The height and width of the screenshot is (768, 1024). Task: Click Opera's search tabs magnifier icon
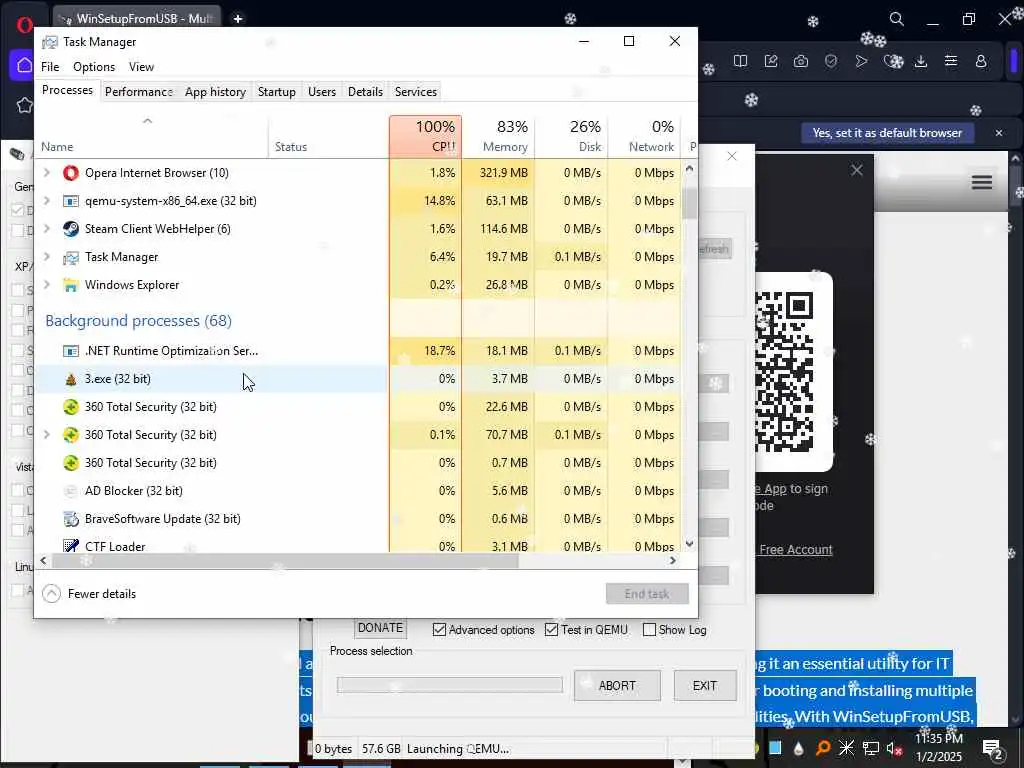tap(897, 19)
